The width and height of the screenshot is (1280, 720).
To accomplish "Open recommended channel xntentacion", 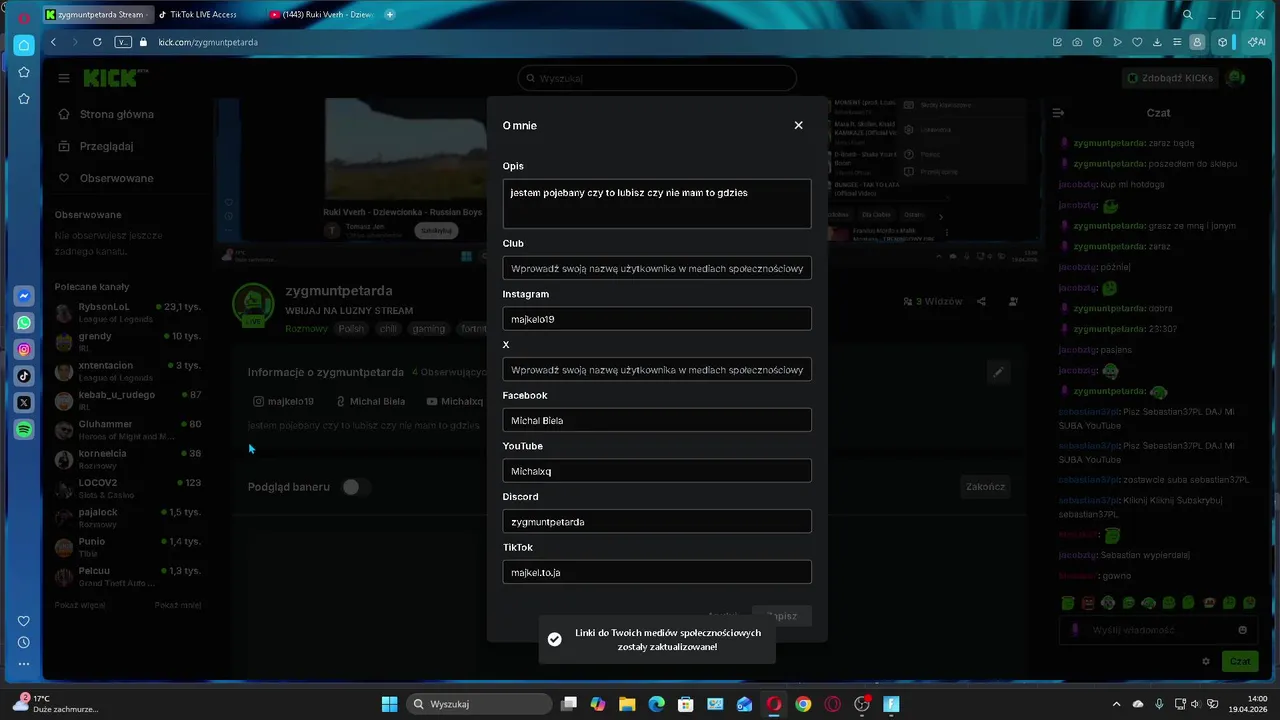I will tap(128, 371).
